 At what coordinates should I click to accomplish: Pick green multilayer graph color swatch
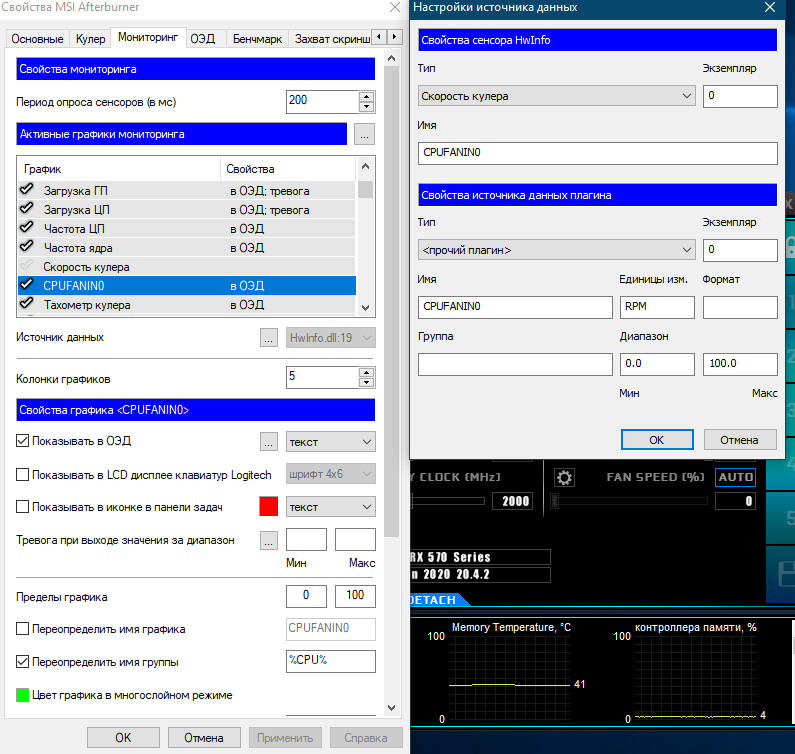pyautogui.click(x=22, y=695)
